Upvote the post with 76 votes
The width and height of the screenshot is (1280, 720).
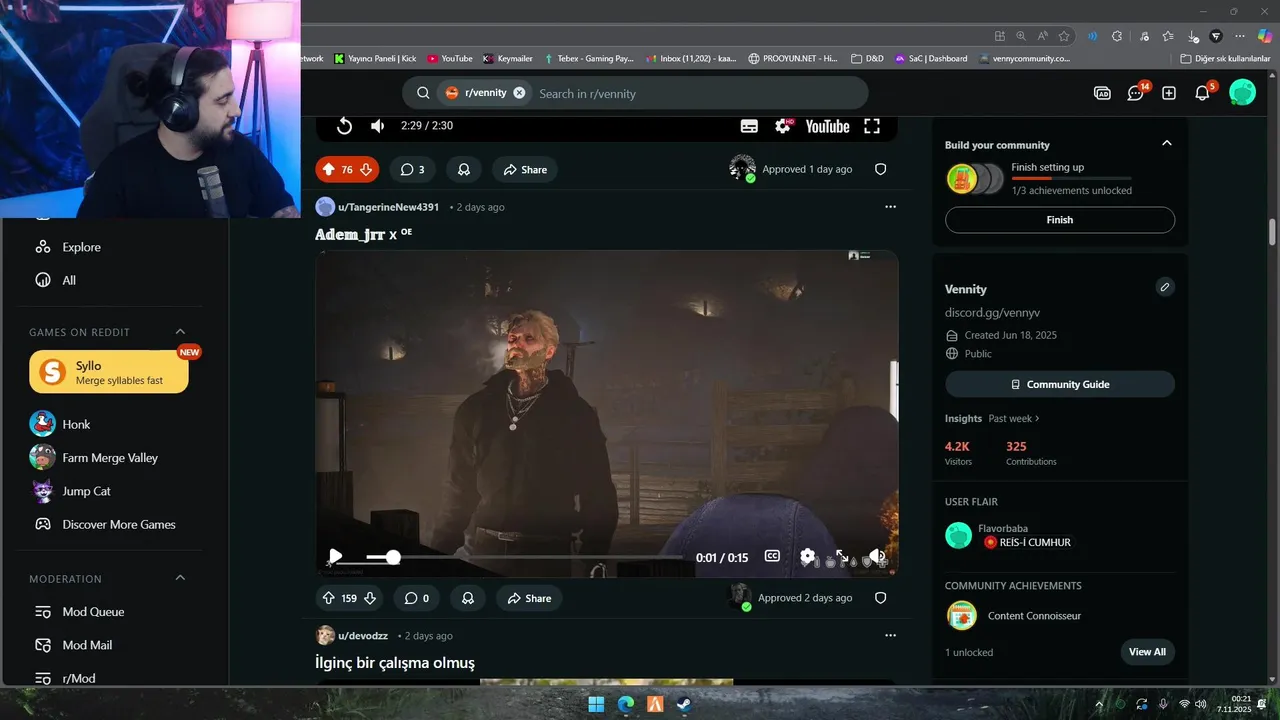point(327,170)
